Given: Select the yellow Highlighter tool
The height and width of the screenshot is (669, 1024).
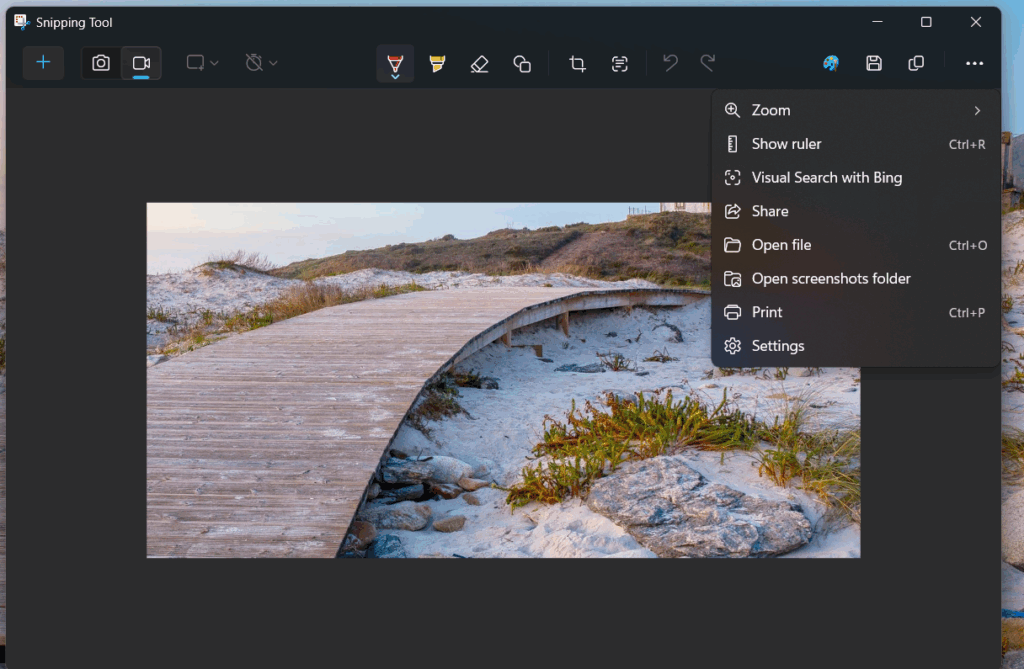Looking at the screenshot, I should click(x=437, y=64).
